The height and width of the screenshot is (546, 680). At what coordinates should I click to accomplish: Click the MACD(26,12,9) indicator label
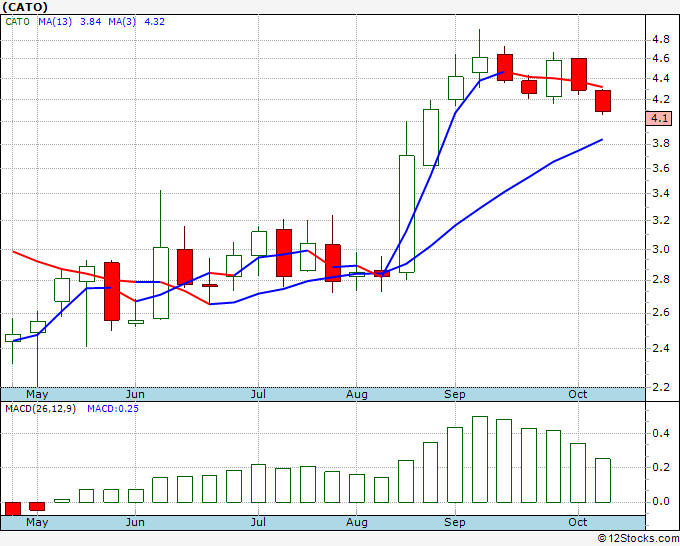pyautogui.click(x=40, y=409)
